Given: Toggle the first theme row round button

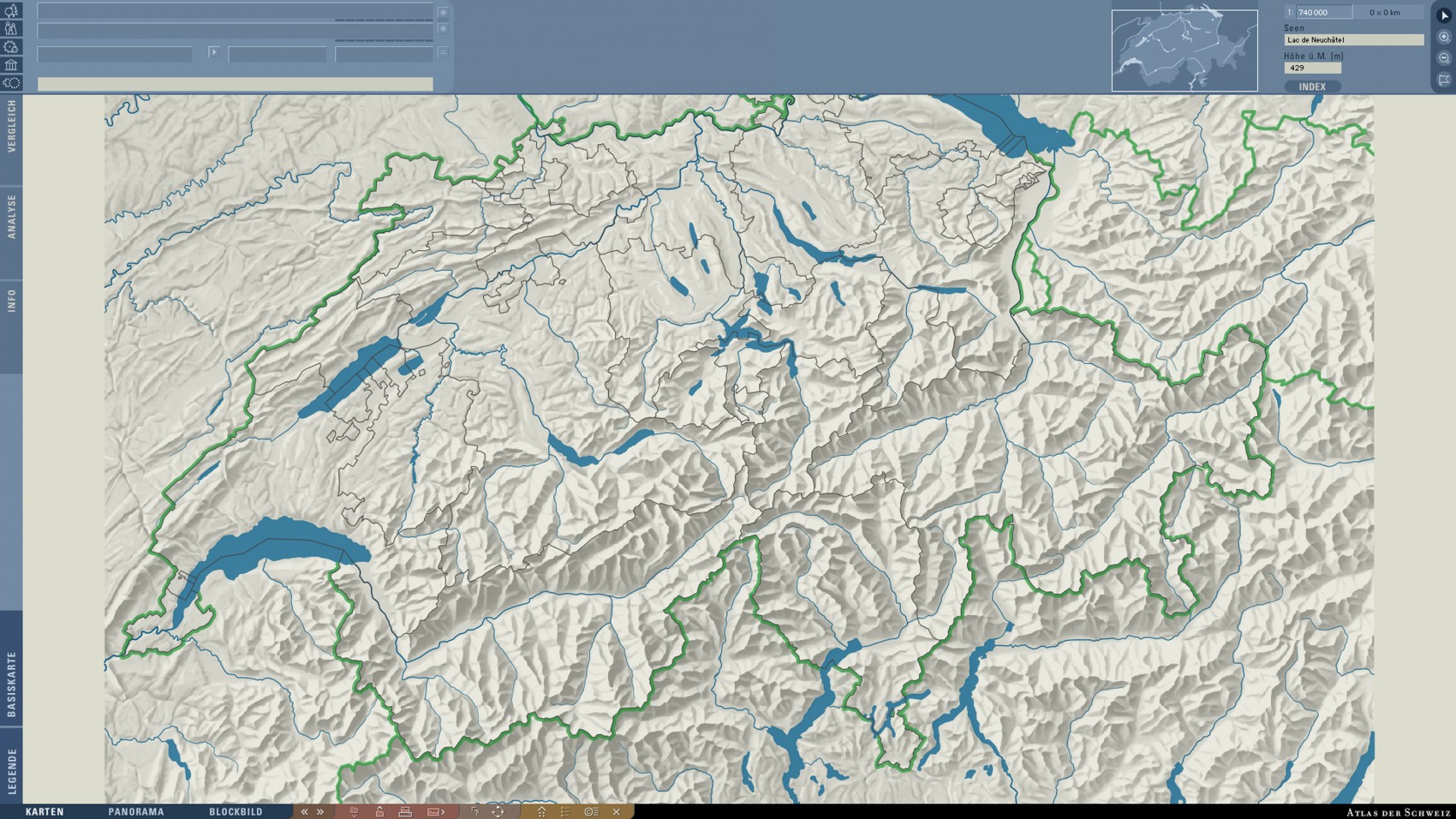Looking at the screenshot, I should click(x=443, y=13).
